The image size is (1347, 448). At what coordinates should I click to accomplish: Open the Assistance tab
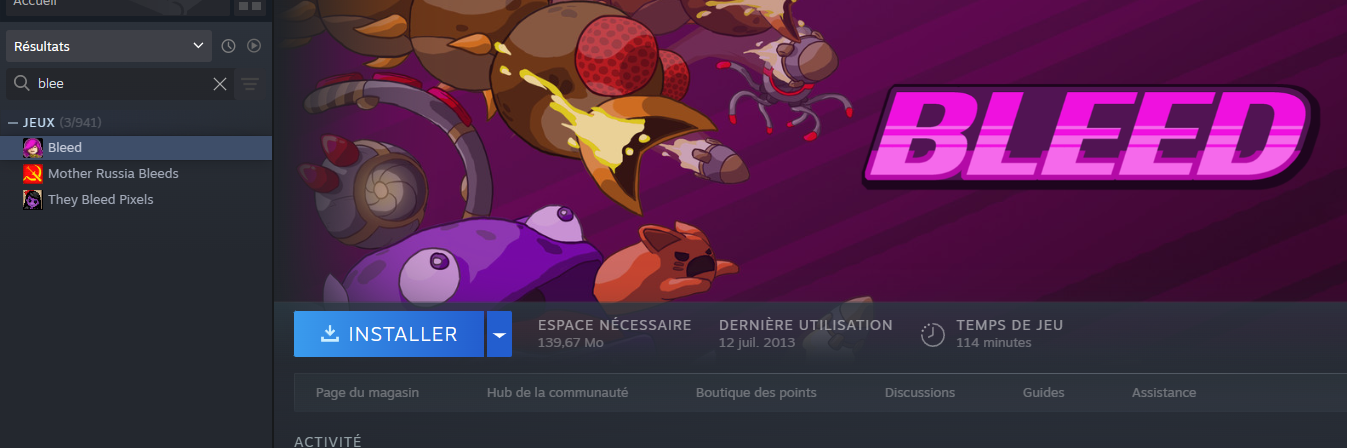(x=1164, y=393)
